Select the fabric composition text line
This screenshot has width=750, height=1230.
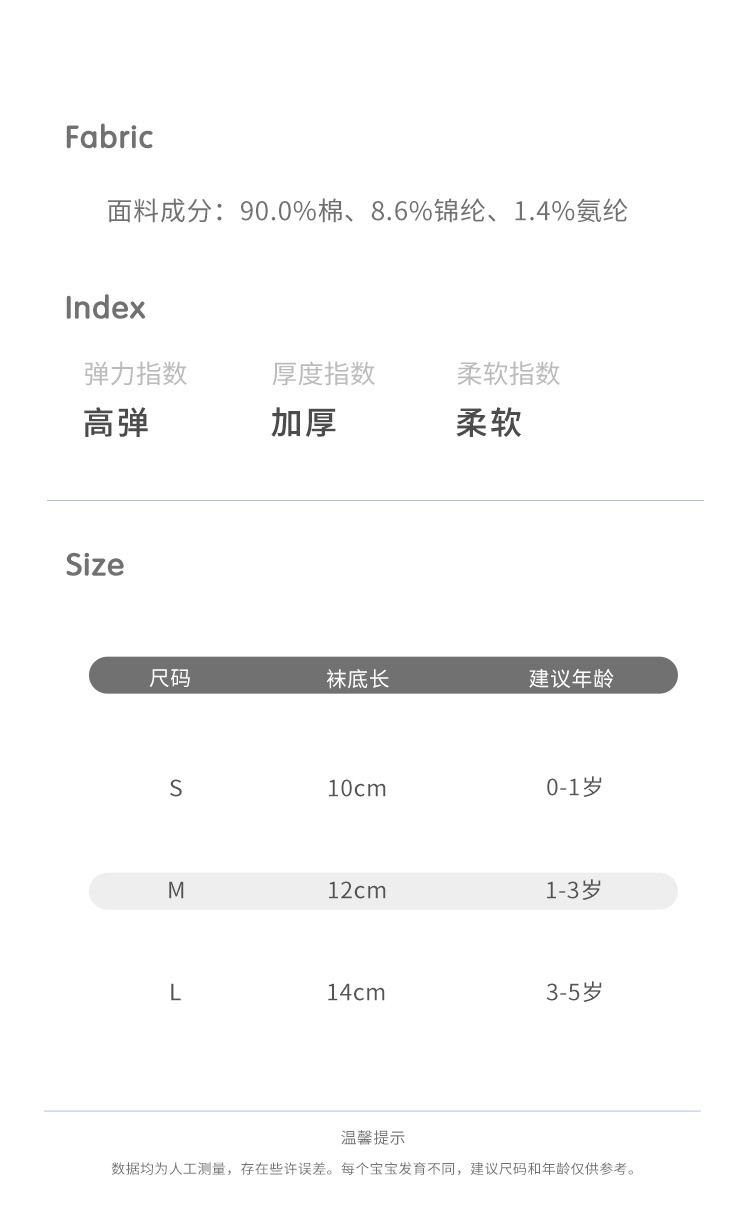click(x=367, y=211)
